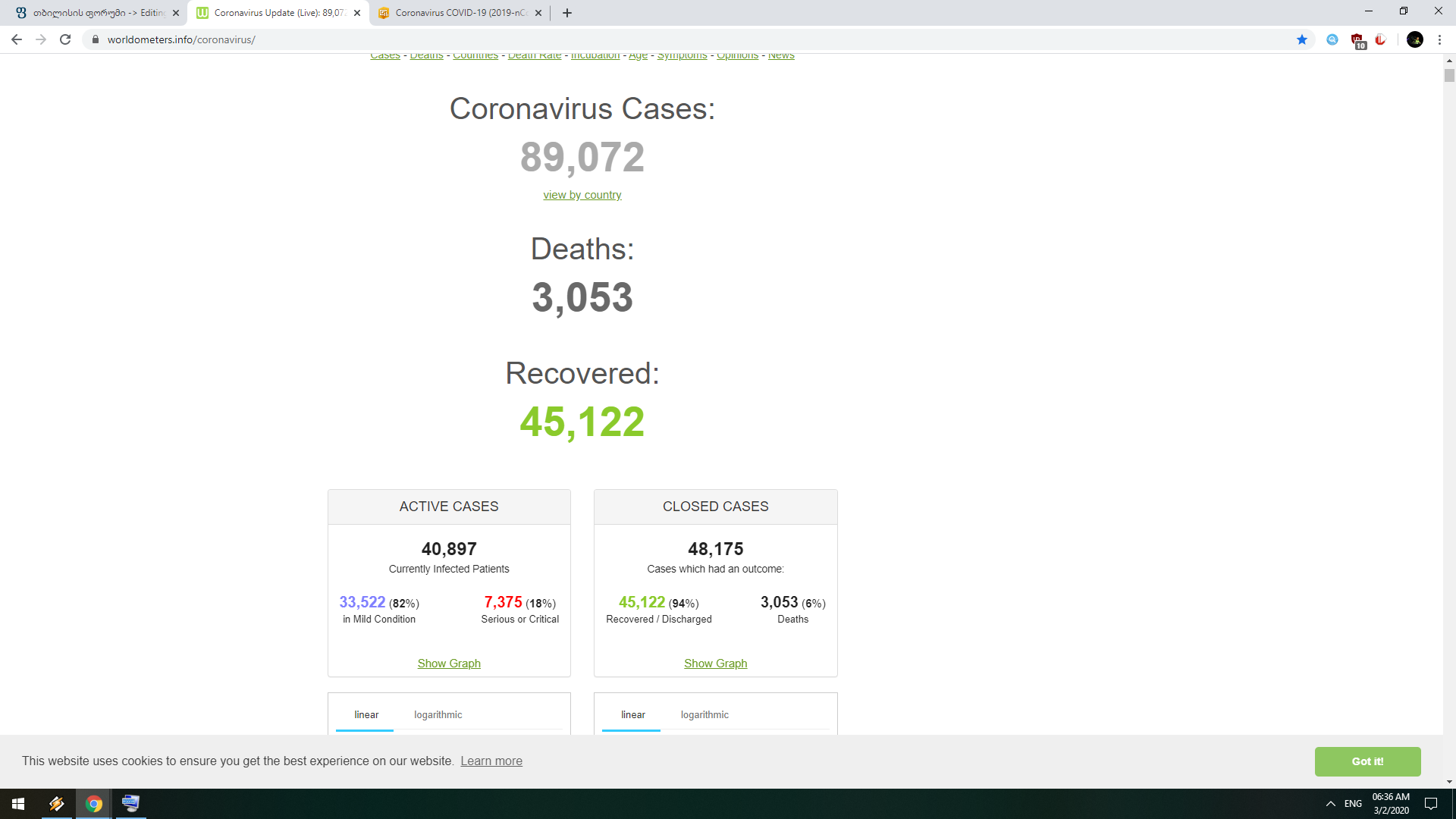The image size is (1456, 819).
Task: Switch to linear tab under Closed Cases
Action: click(x=632, y=714)
